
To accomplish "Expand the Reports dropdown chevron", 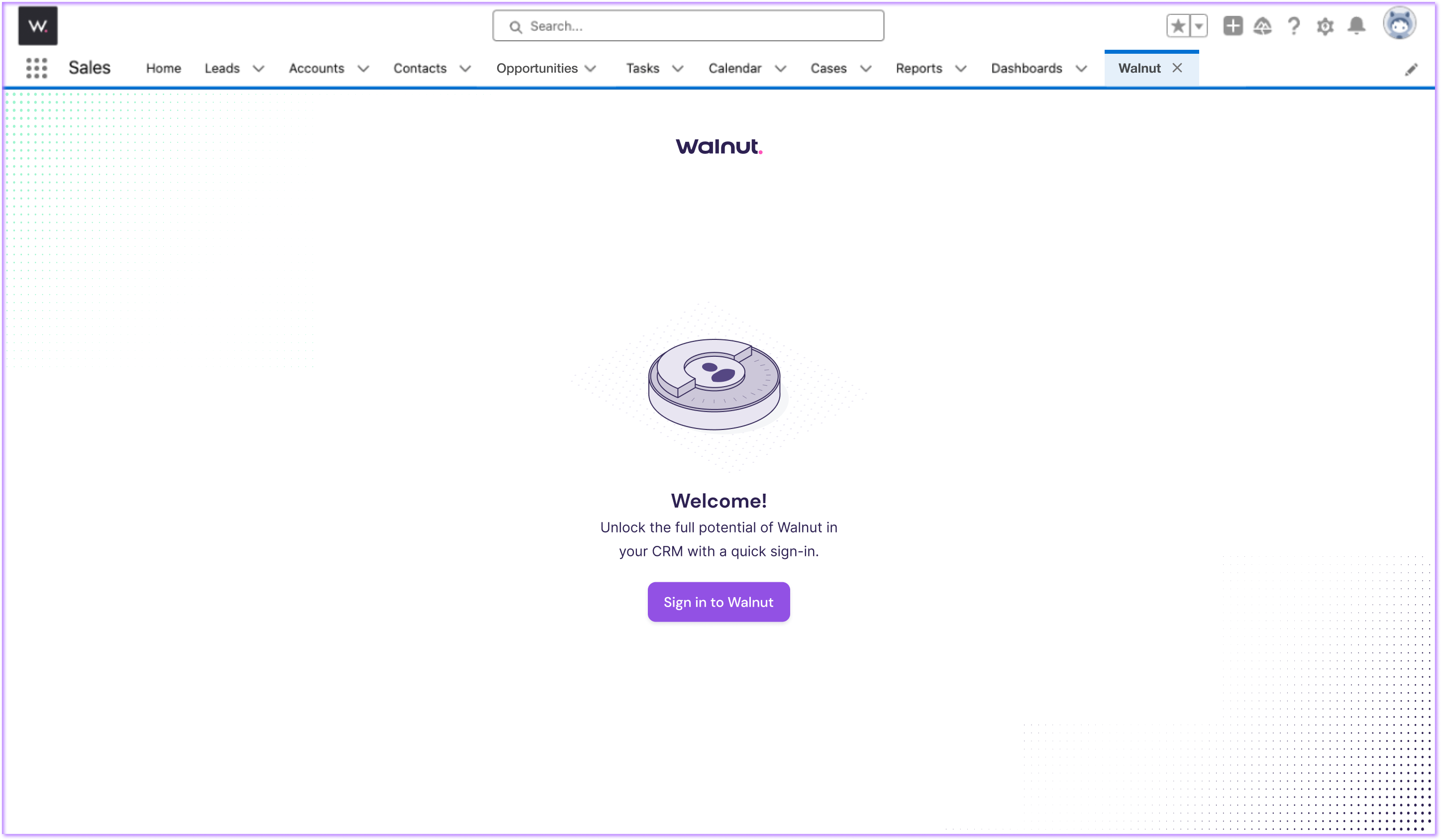I will click(x=961, y=69).
